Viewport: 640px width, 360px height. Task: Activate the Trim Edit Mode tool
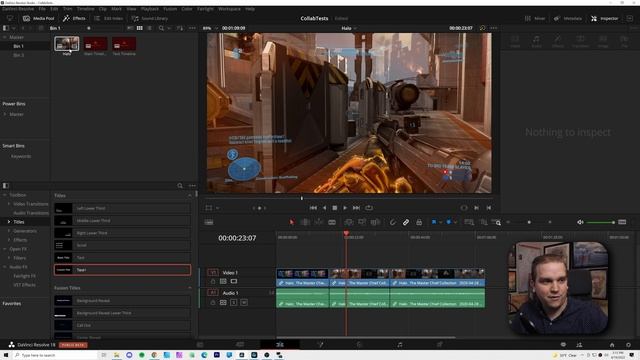305,222
